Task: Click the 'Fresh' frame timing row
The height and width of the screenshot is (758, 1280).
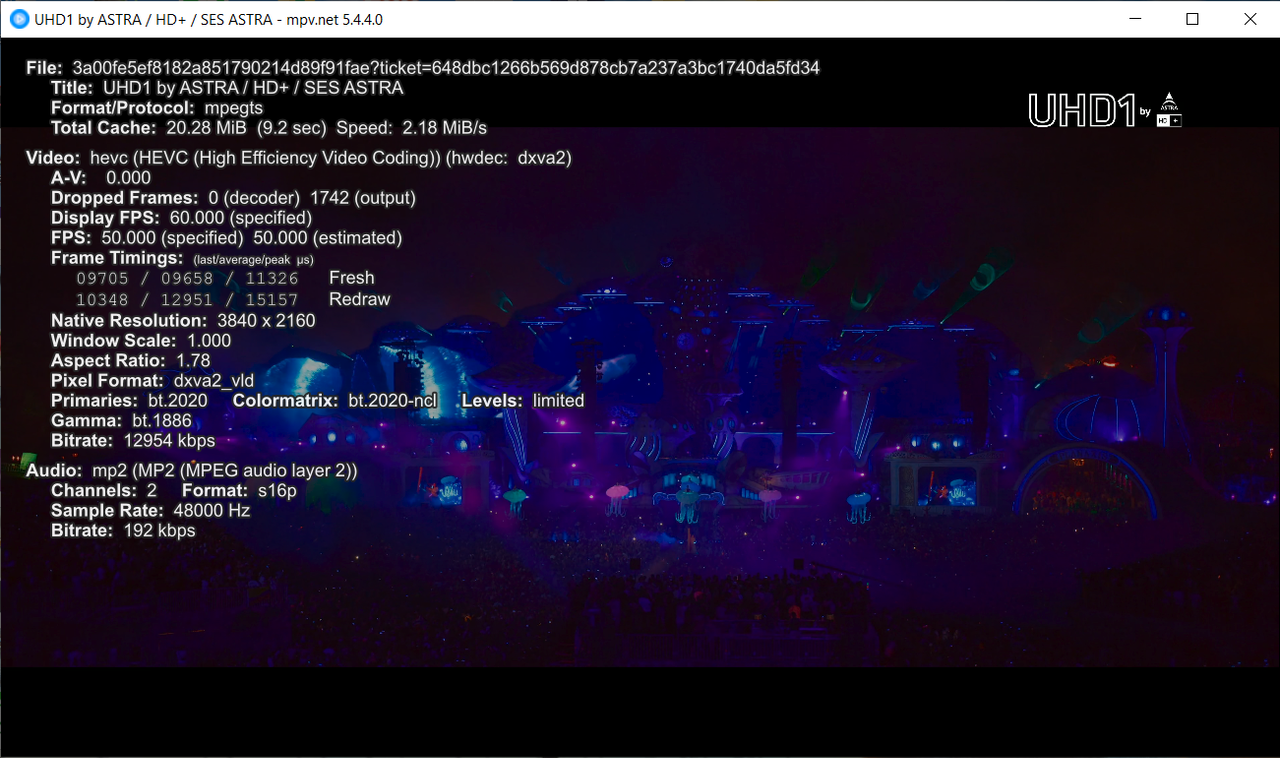Action: pyautogui.click(x=225, y=278)
